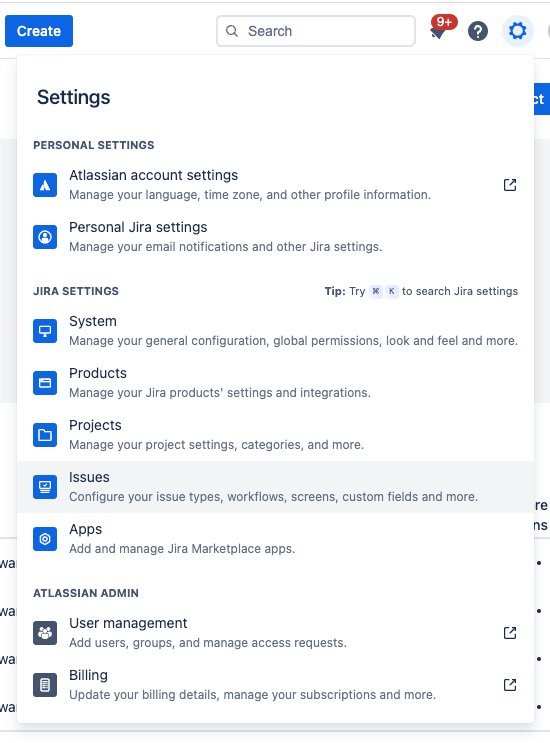Viewport: 550px width, 743px height.
Task: Open the Help question mark icon
Action: point(478,31)
